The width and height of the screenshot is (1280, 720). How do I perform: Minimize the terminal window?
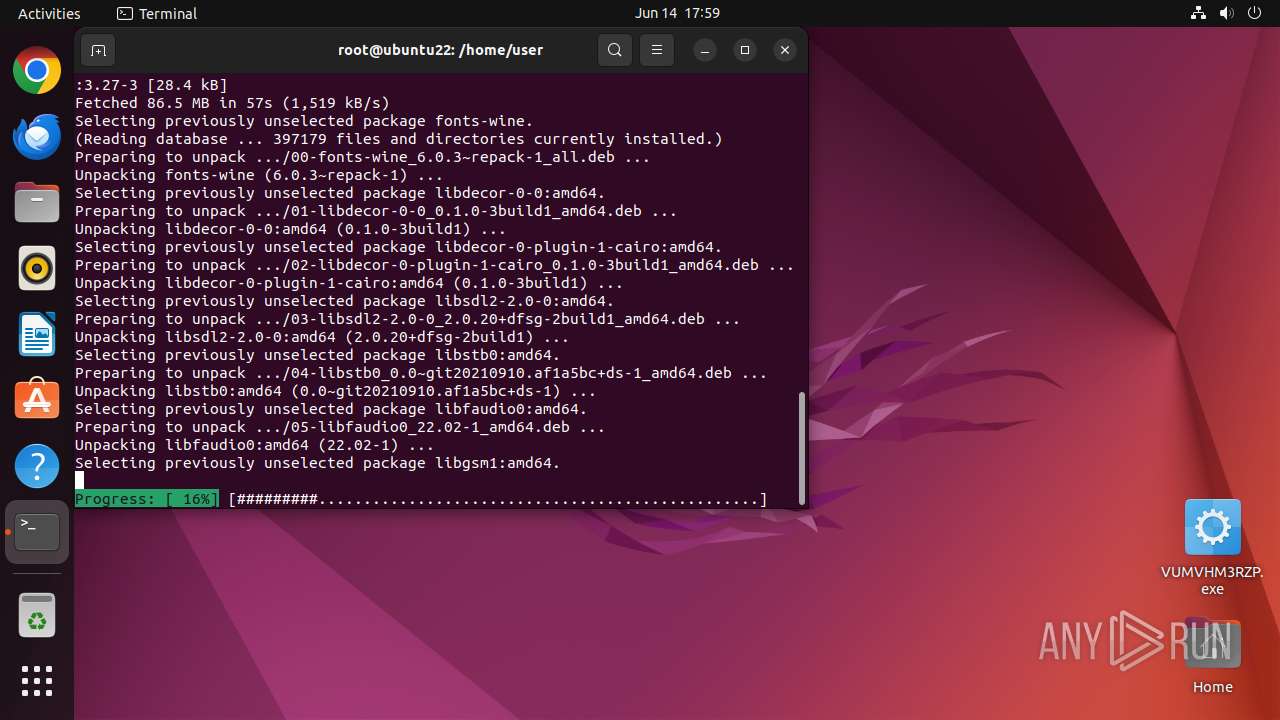pyautogui.click(x=705, y=50)
